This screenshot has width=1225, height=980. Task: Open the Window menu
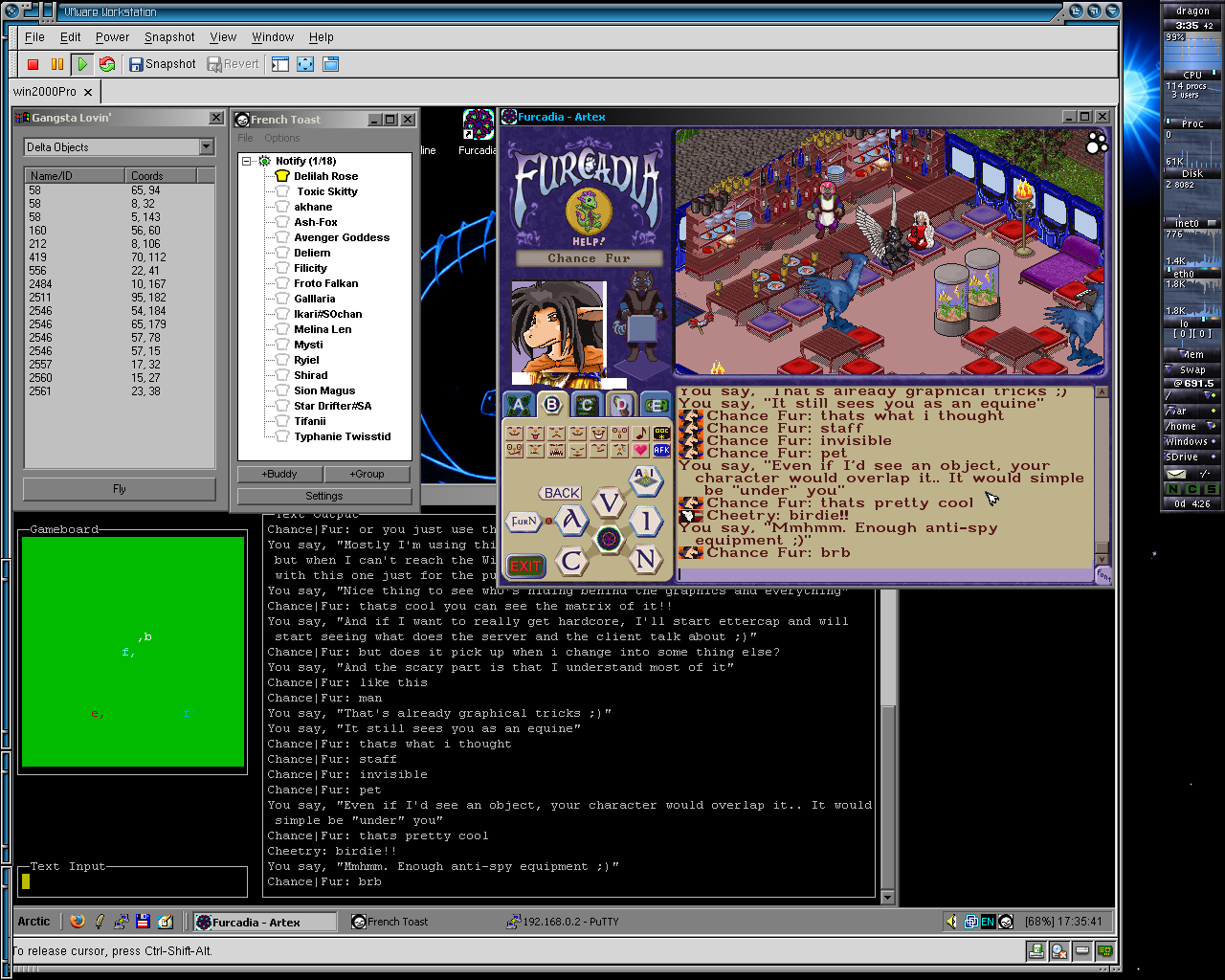(x=273, y=37)
